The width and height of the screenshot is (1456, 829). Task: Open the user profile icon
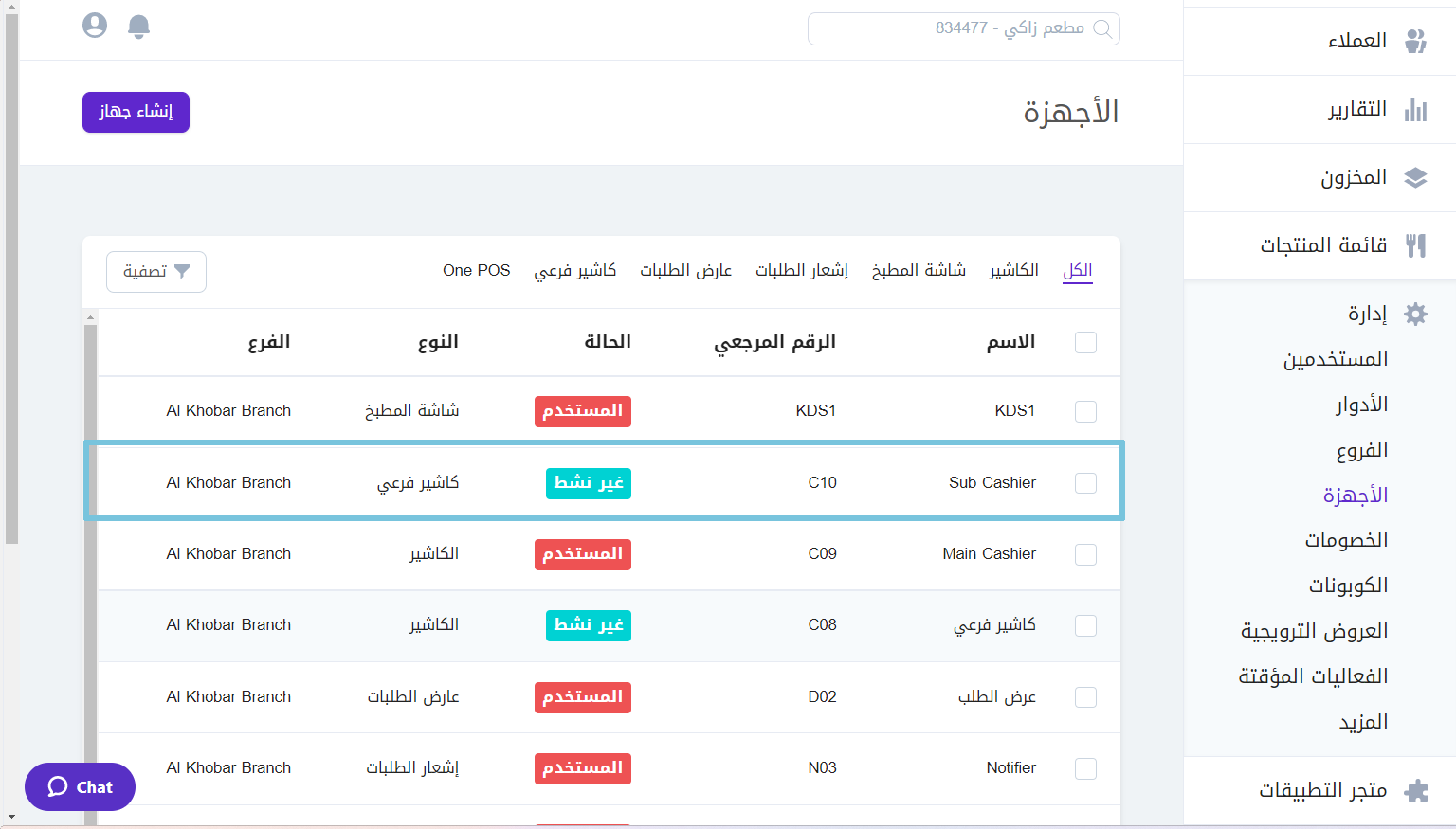click(x=95, y=26)
